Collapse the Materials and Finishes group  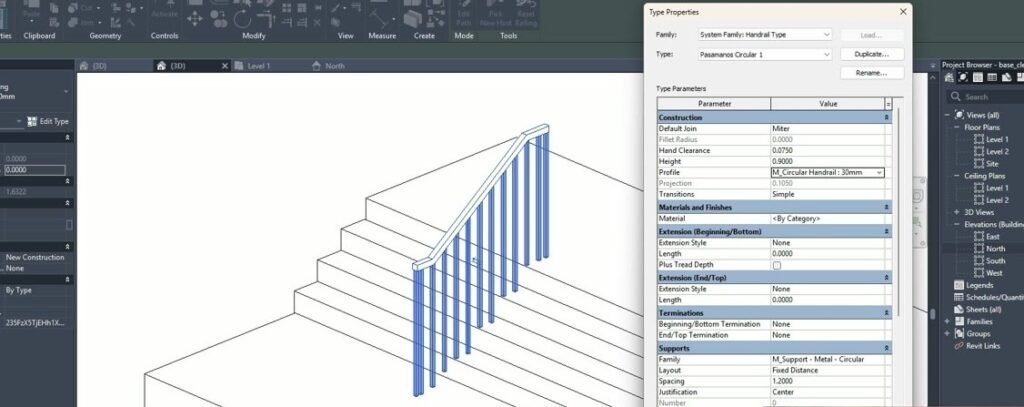click(x=886, y=207)
